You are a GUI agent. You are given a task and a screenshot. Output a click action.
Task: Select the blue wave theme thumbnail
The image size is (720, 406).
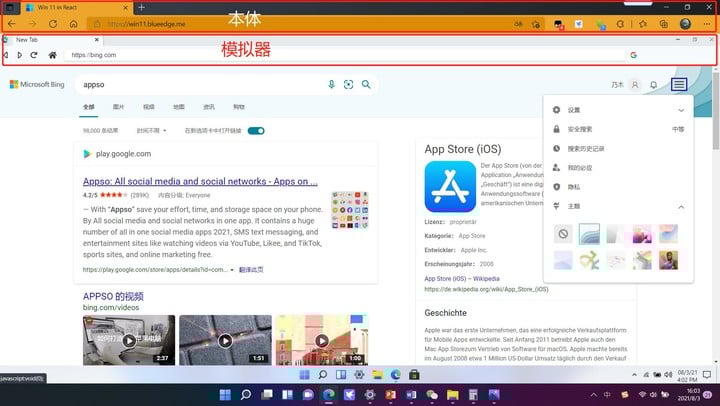pyautogui.click(x=589, y=234)
